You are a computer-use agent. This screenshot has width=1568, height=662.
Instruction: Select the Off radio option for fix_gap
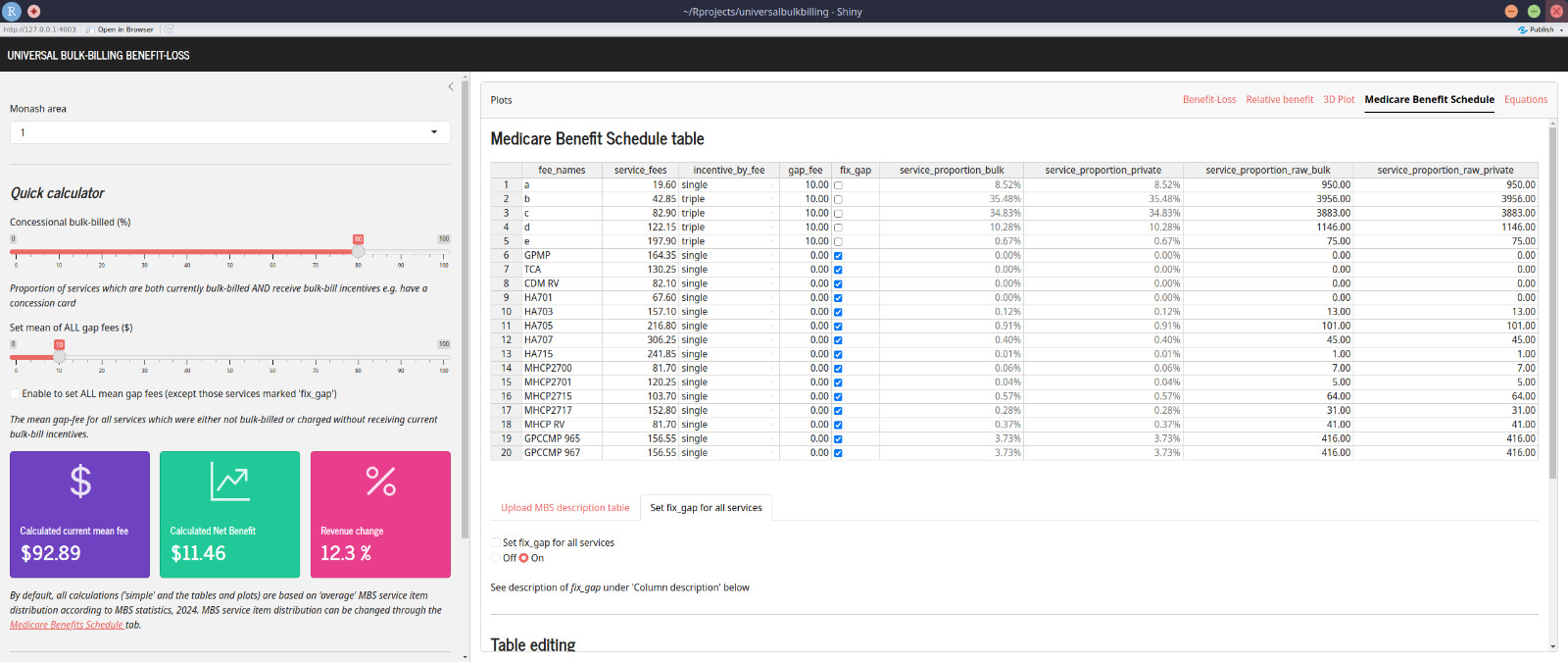pyautogui.click(x=496, y=558)
